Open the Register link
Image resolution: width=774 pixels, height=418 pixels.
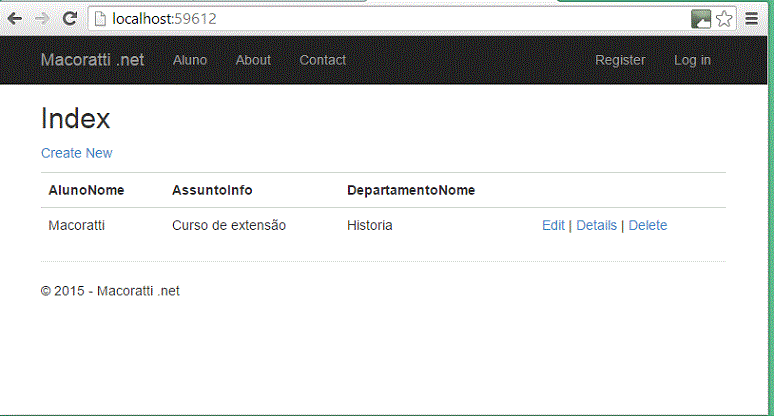[620, 60]
